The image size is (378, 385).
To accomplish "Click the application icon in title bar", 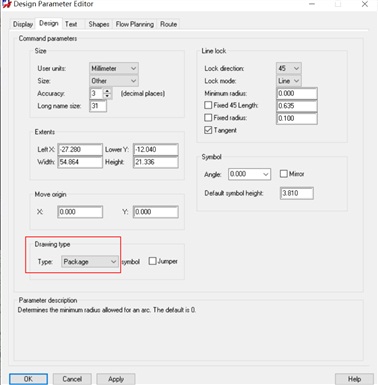I will click(x=6, y=4).
